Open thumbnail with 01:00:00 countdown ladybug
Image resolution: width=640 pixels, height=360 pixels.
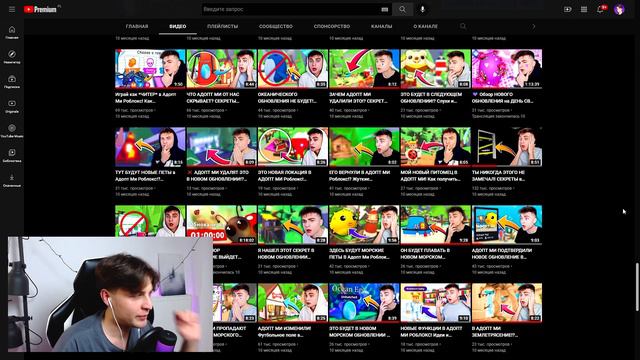pos(222,224)
